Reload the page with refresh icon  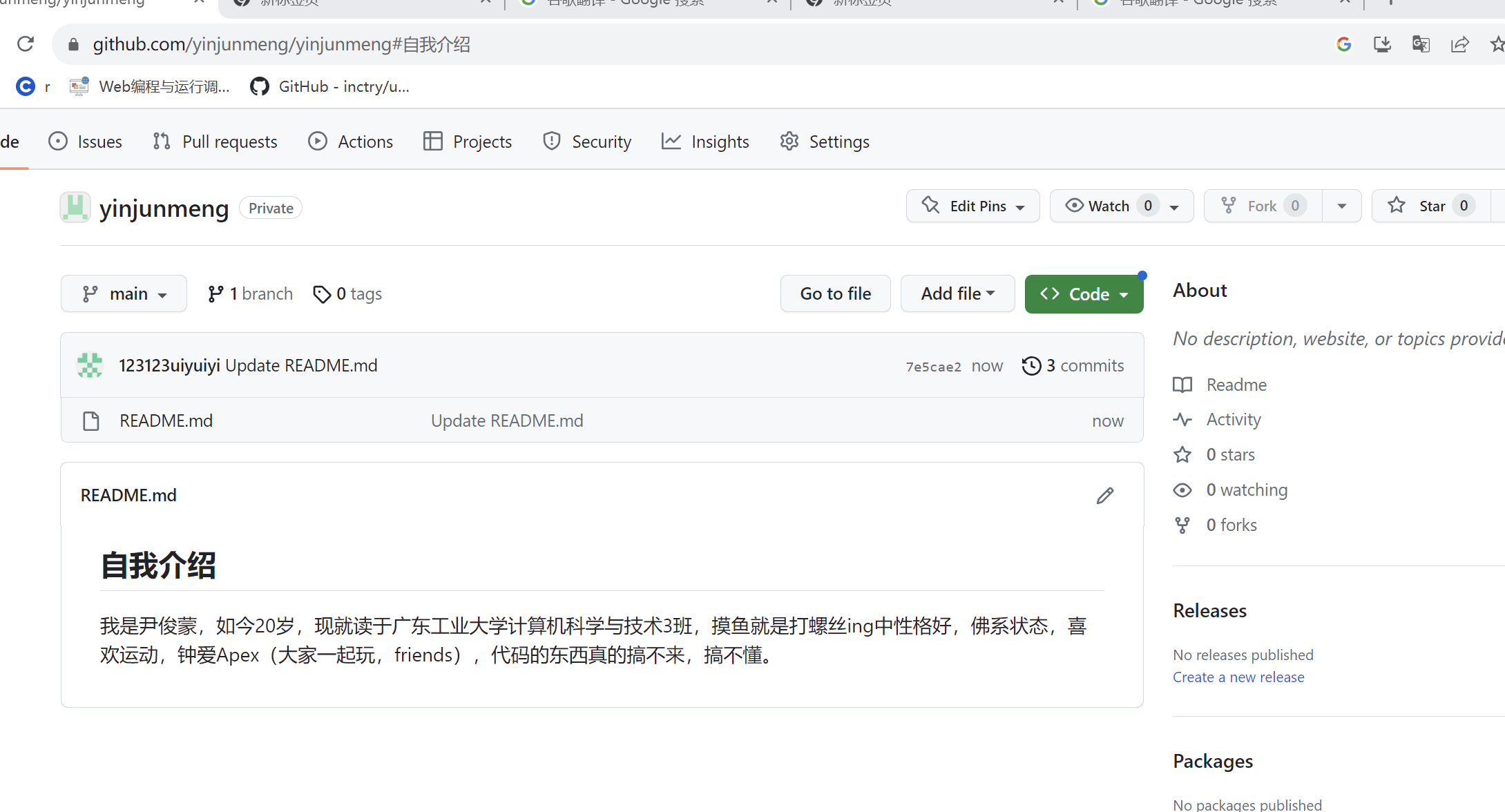pos(26,44)
